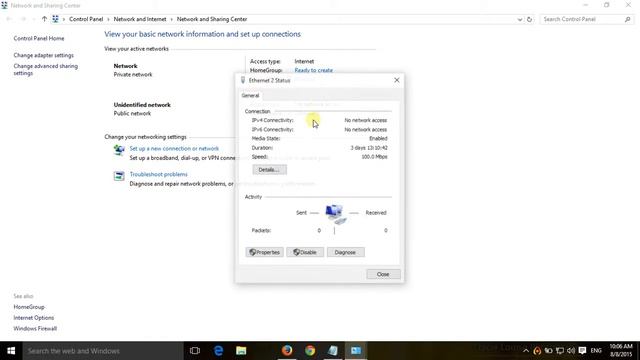This screenshot has height=360, width=640.
Task: Refresh the Control Panel view
Action: coord(529,19)
